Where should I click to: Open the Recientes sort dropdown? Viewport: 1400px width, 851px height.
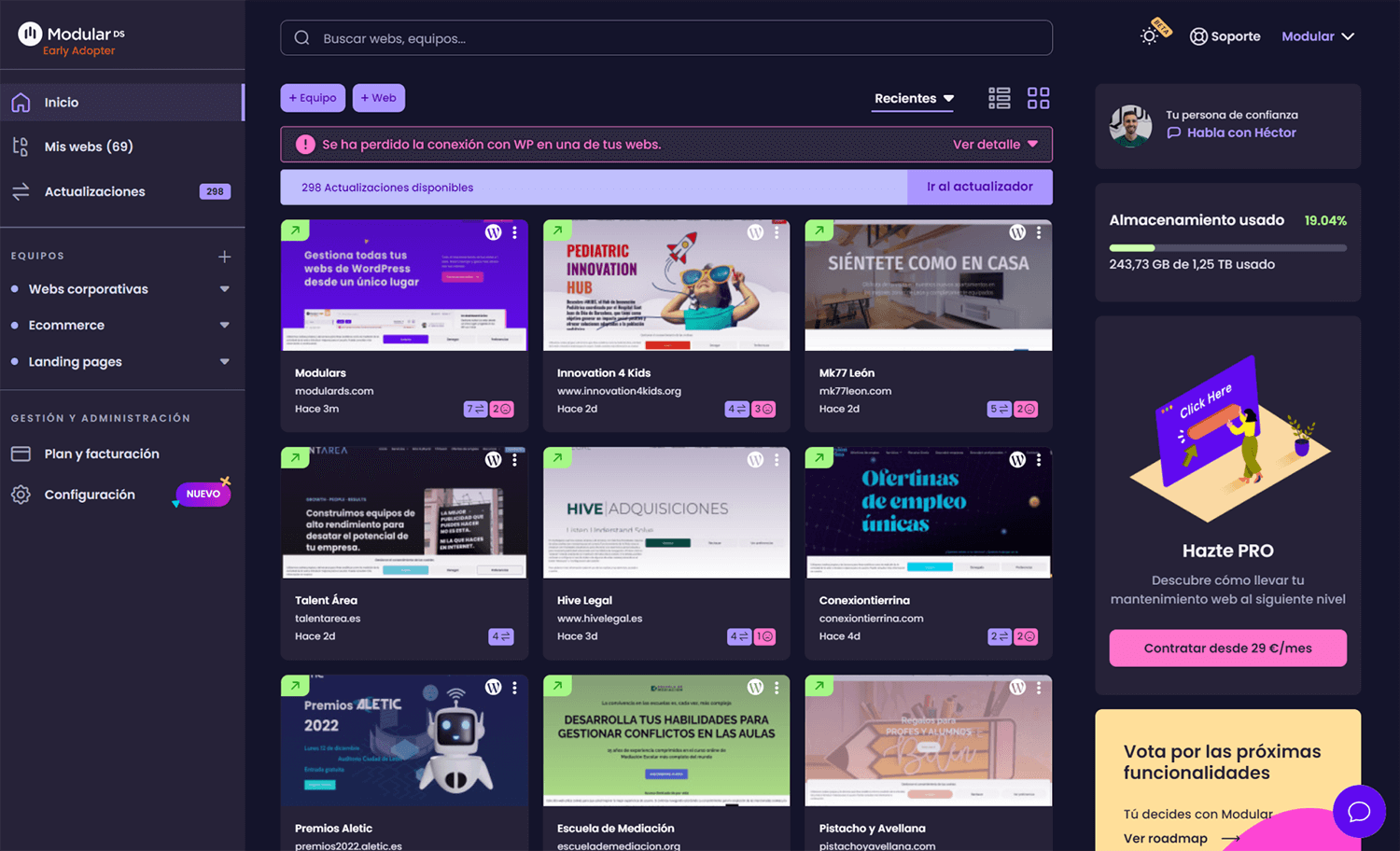[913, 99]
